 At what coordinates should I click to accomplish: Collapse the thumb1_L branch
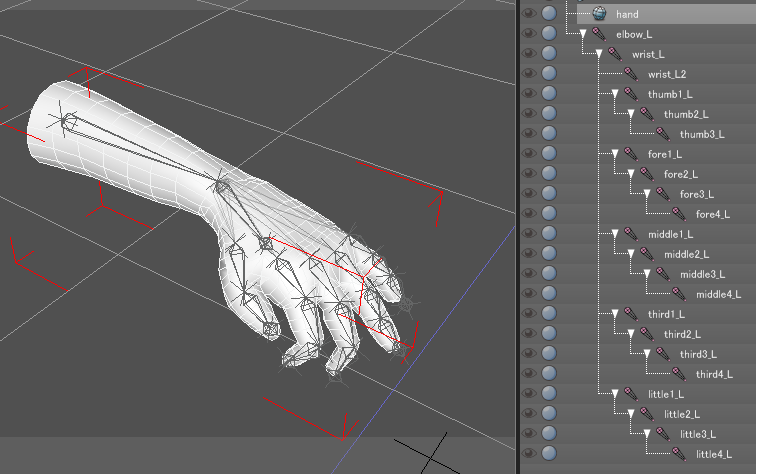615,94
